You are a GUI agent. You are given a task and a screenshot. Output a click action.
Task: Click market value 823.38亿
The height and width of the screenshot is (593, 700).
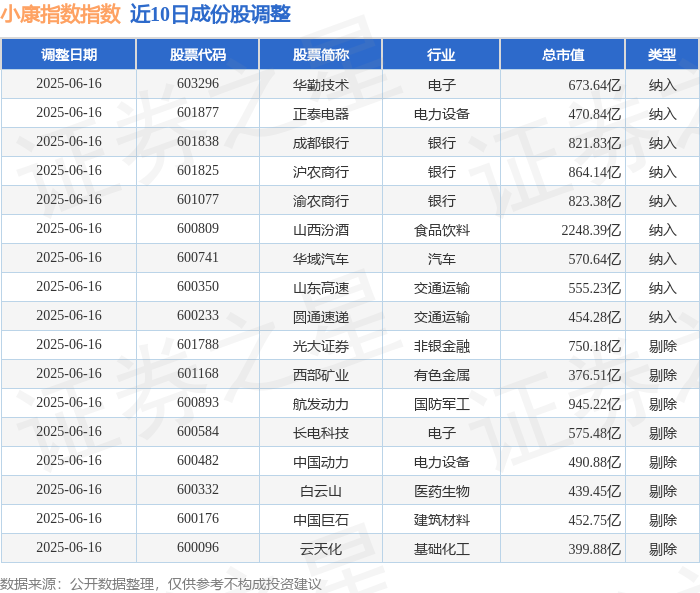pos(594,200)
